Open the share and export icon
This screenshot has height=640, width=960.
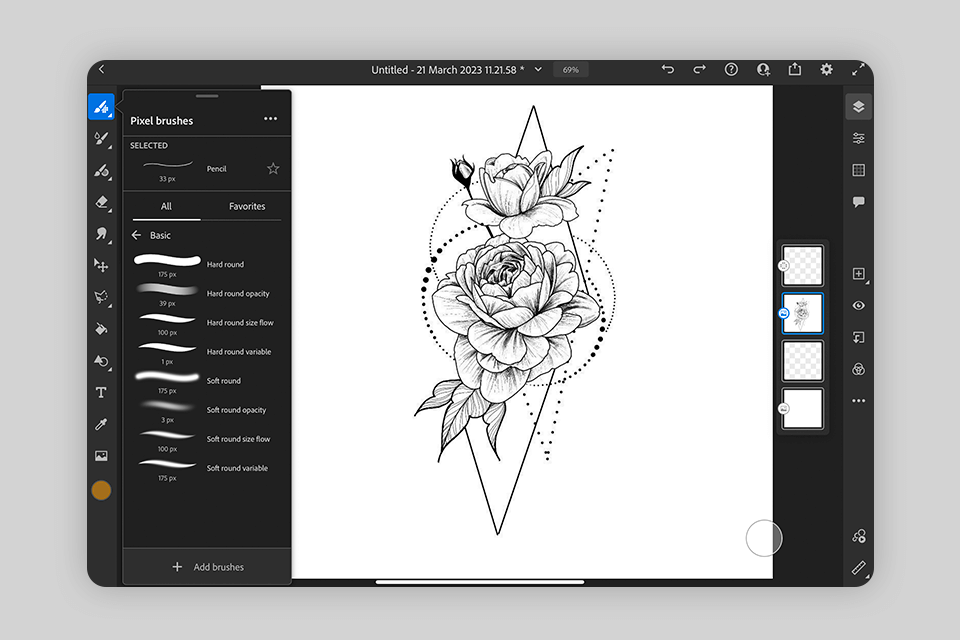tap(795, 69)
